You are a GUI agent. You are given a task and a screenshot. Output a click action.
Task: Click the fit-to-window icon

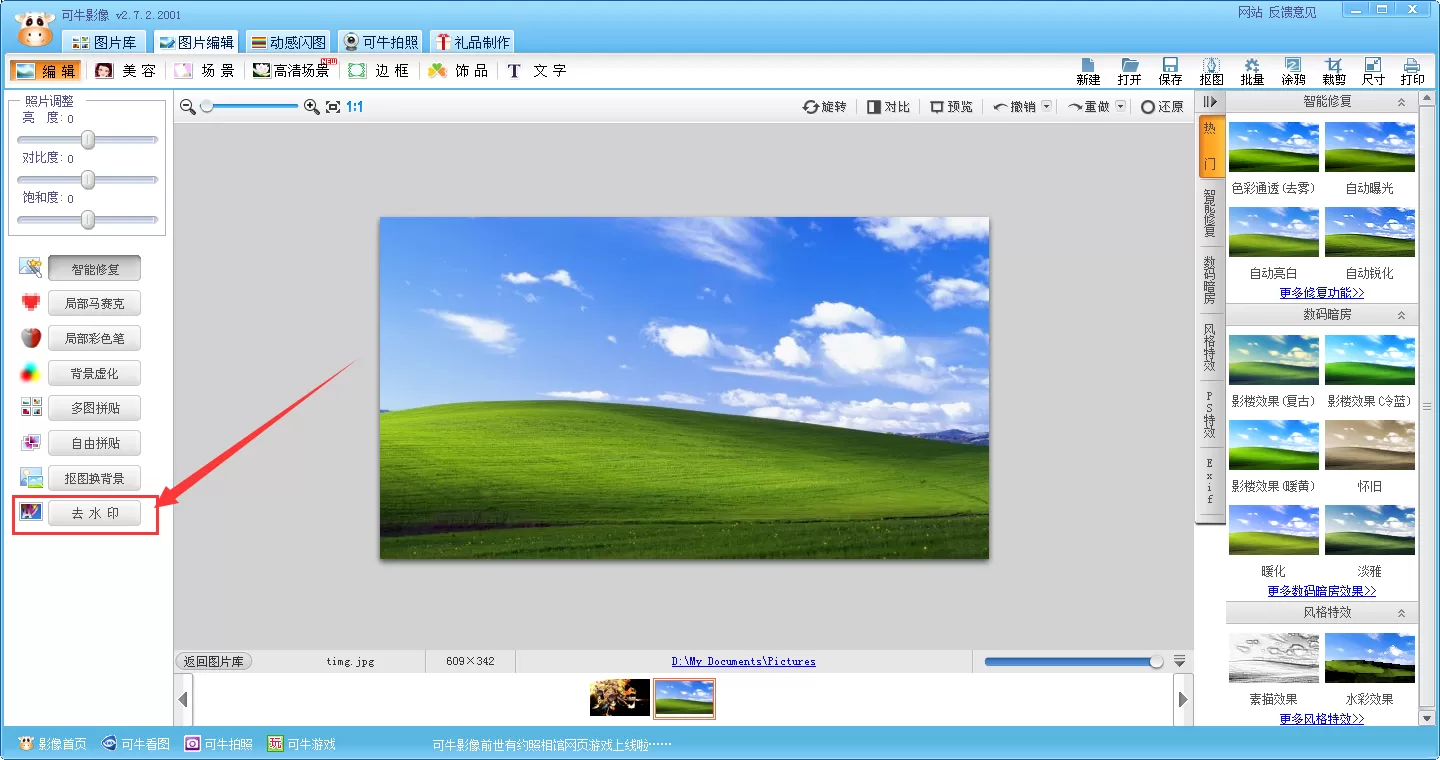coord(333,106)
